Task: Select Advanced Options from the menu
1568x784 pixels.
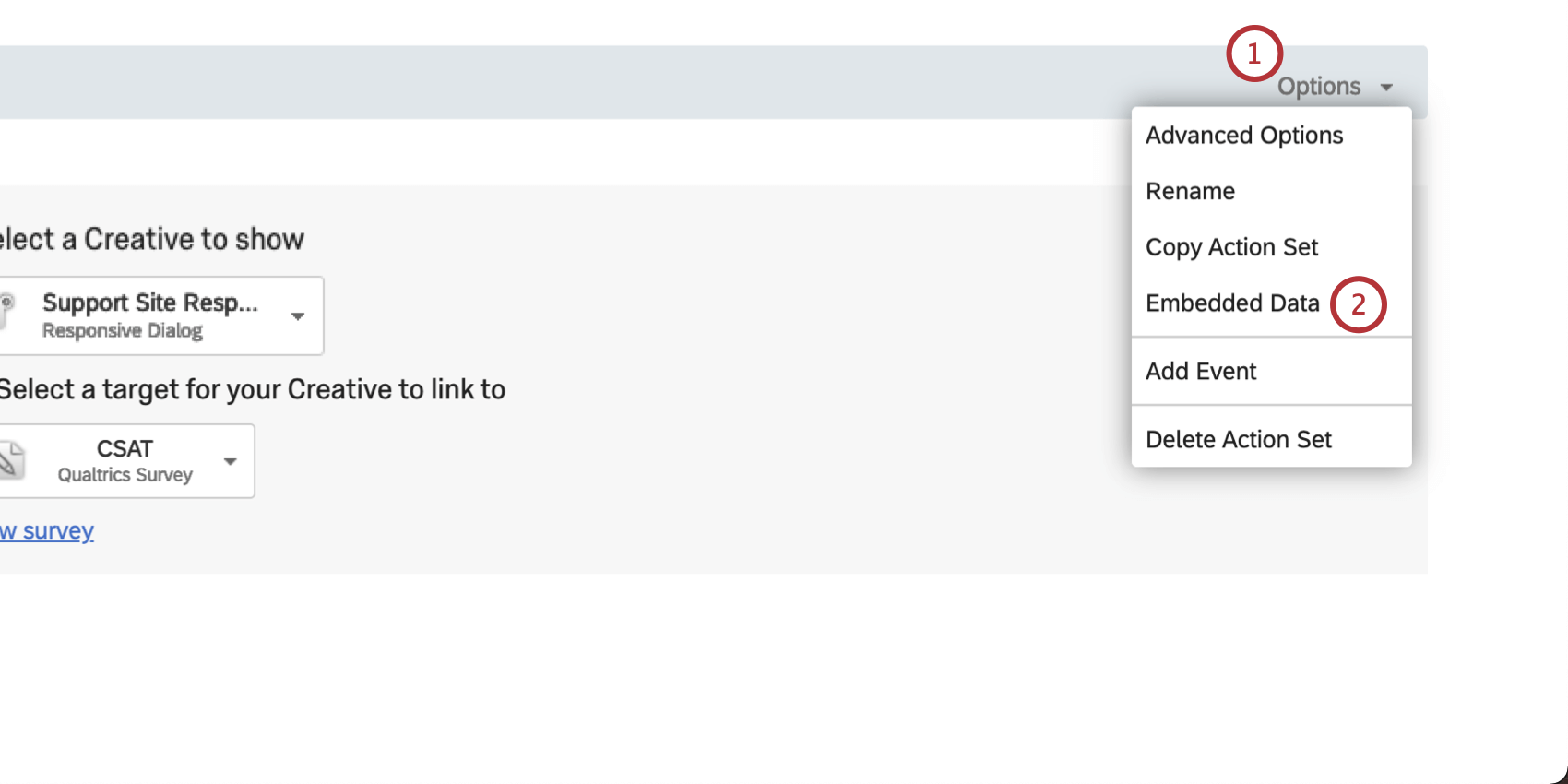Action: click(x=1243, y=135)
